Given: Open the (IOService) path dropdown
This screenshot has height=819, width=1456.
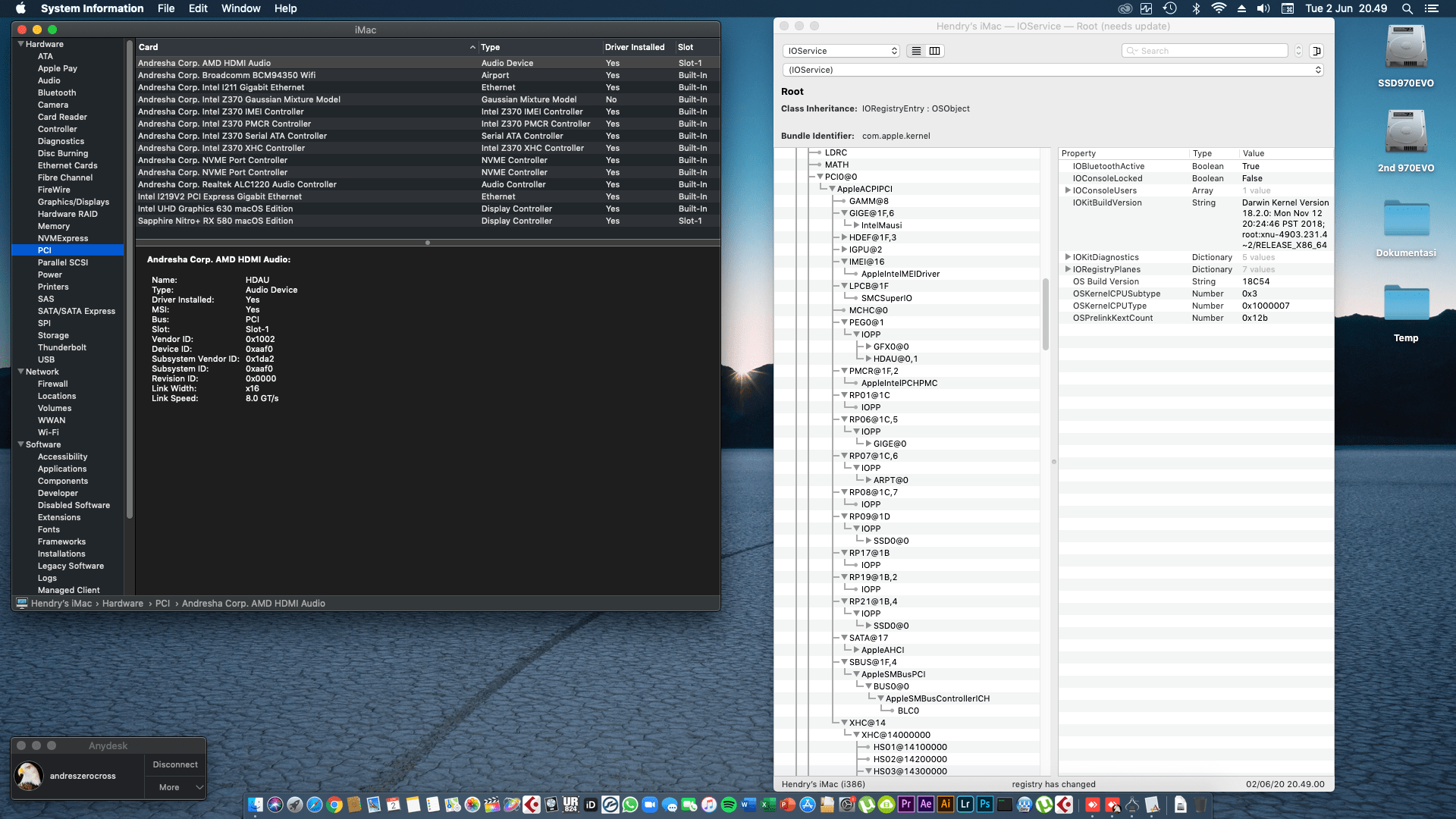Looking at the screenshot, I should [1053, 70].
